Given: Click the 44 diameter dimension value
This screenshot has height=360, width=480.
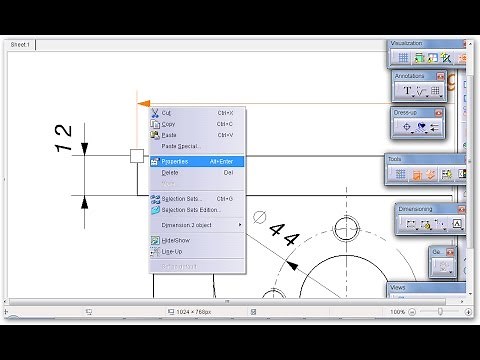Looking at the screenshot, I should pos(284,235).
